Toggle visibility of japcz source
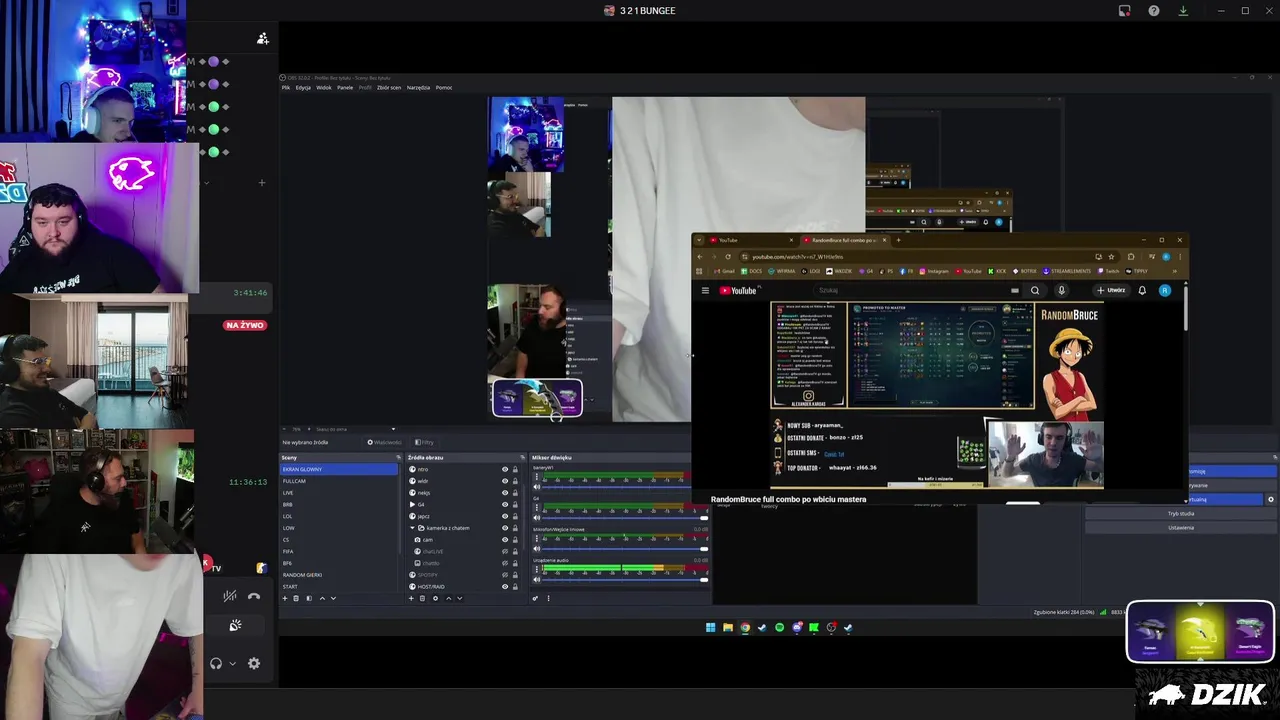The height and width of the screenshot is (720, 1280). point(505,516)
